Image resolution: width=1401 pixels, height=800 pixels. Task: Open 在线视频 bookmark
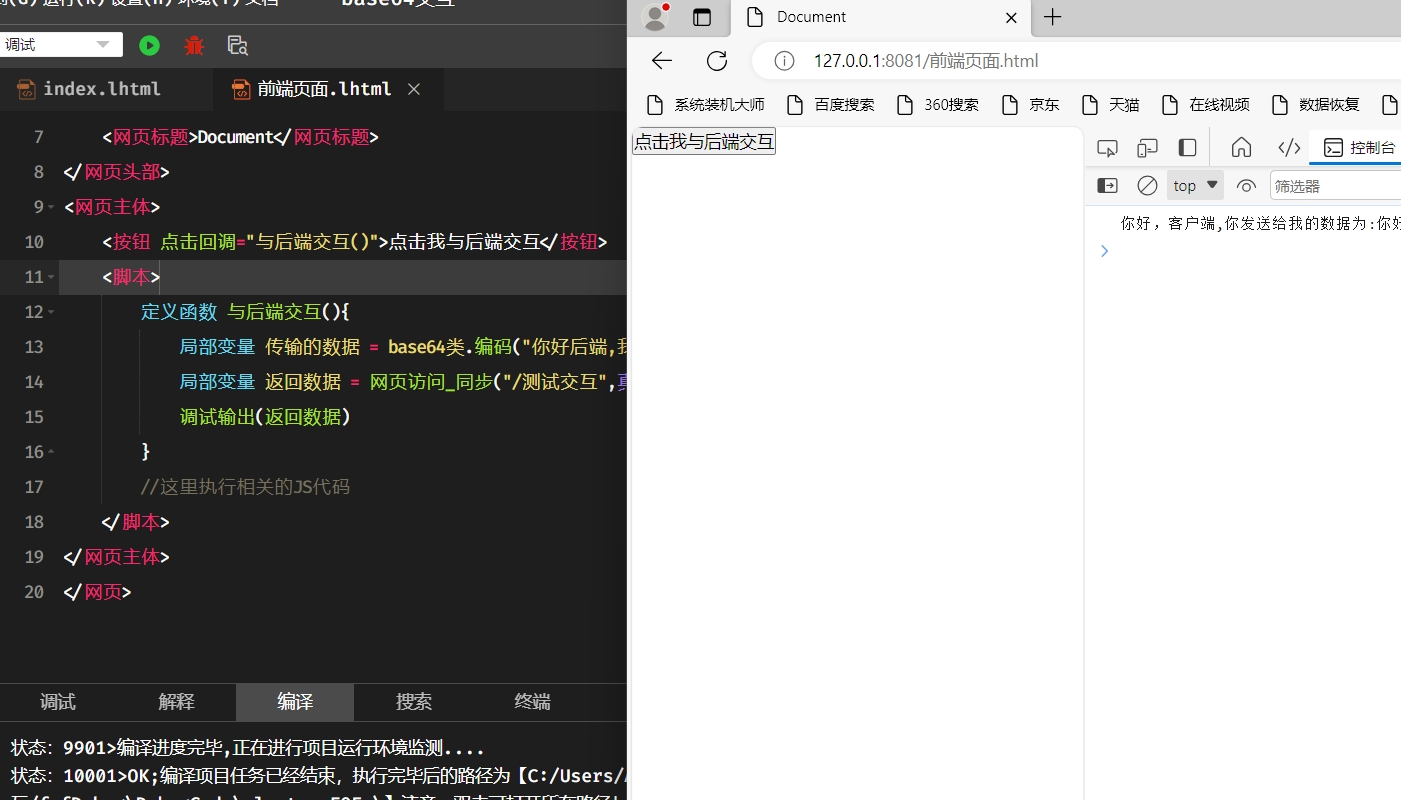pyautogui.click(x=1205, y=105)
